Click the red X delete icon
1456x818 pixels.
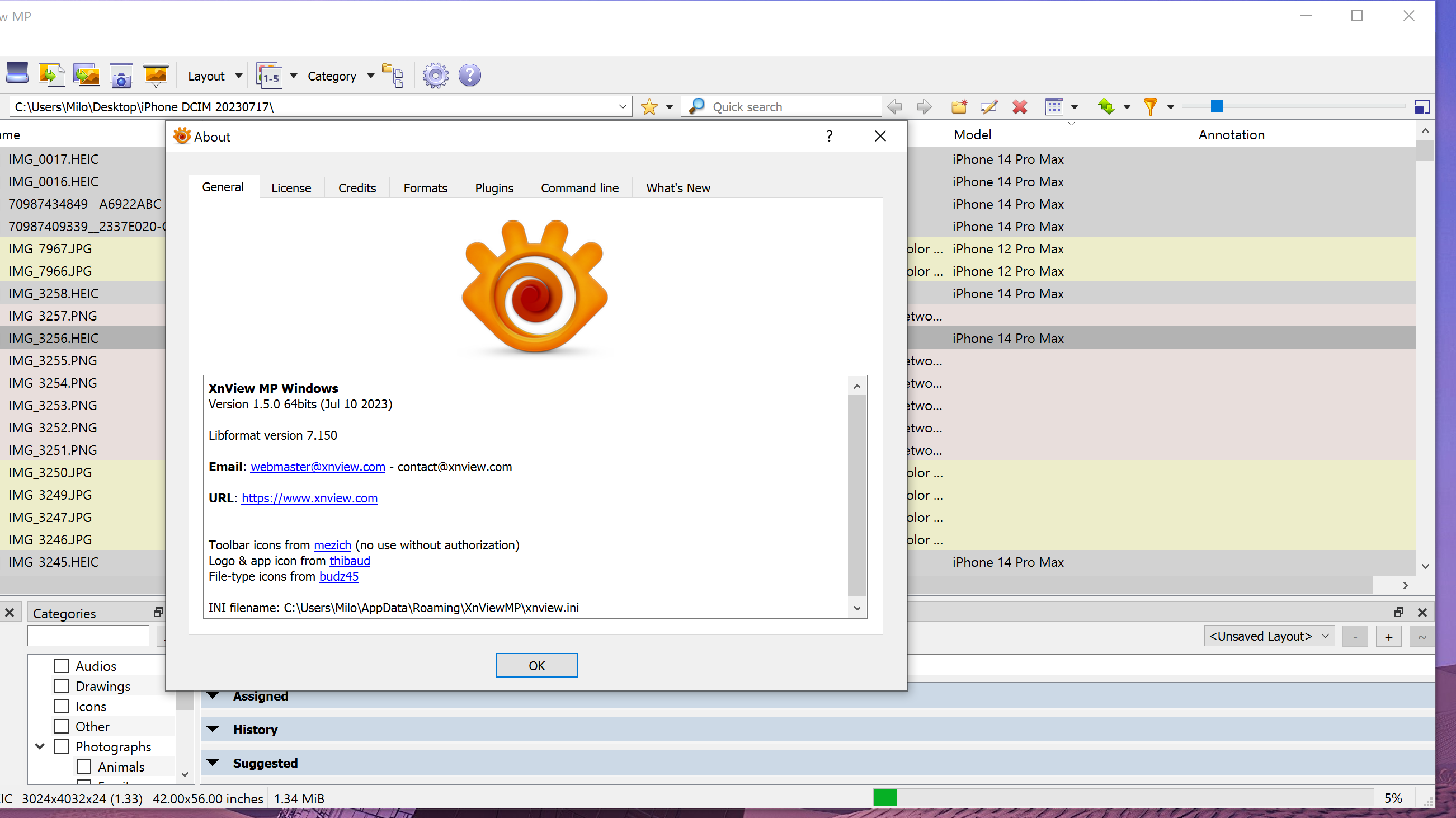coord(1019,107)
